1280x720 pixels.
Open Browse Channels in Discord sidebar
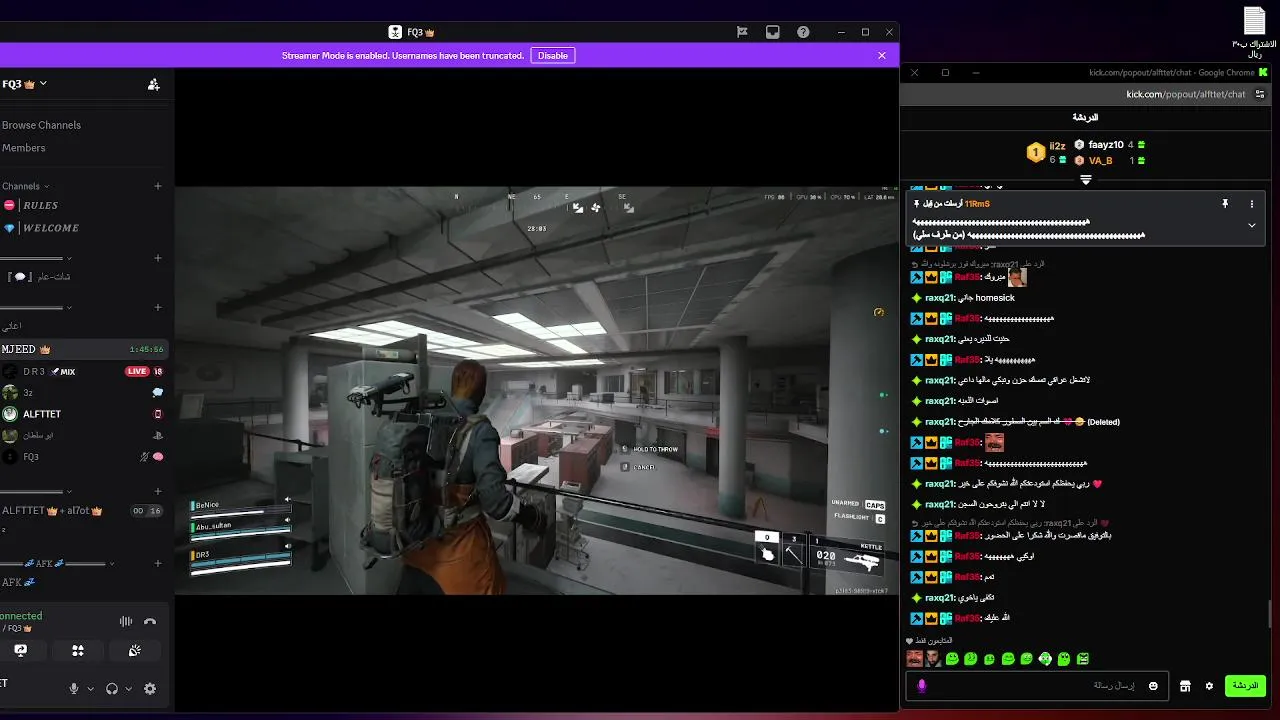pos(41,125)
